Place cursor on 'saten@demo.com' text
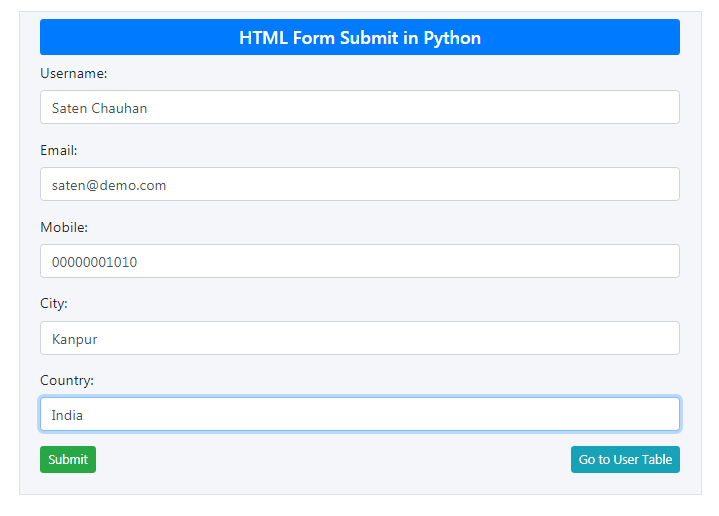The height and width of the screenshot is (516, 719). [x=109, y=185]
